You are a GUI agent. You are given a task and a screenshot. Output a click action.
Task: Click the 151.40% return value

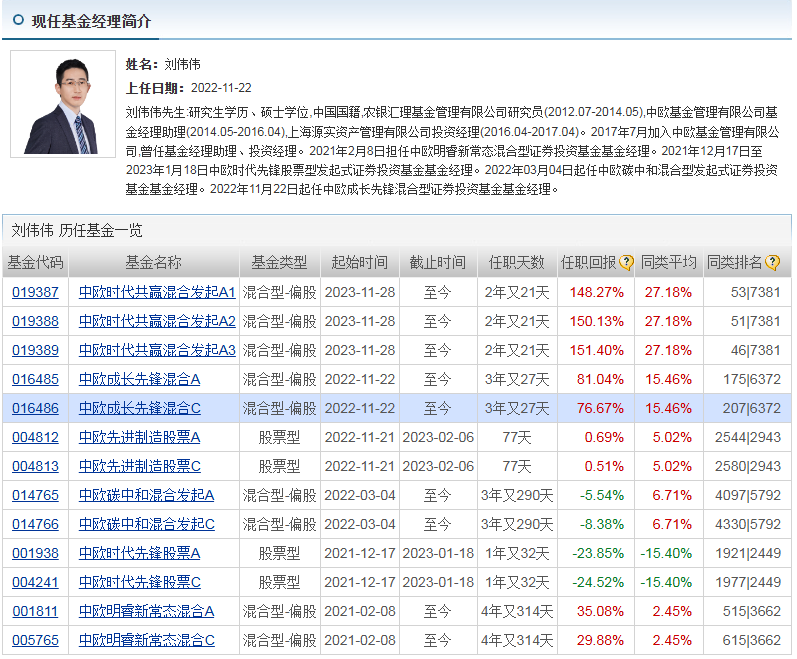(x=596, y=350)
